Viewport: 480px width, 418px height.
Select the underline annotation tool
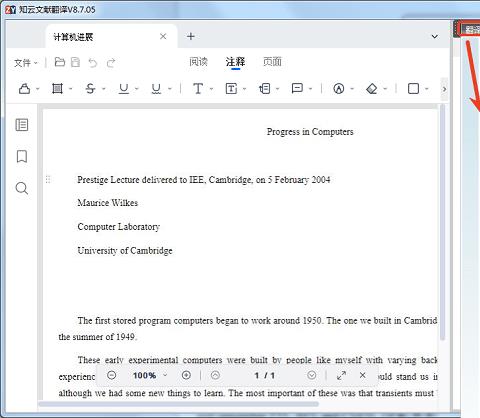[x=124, y=89]
